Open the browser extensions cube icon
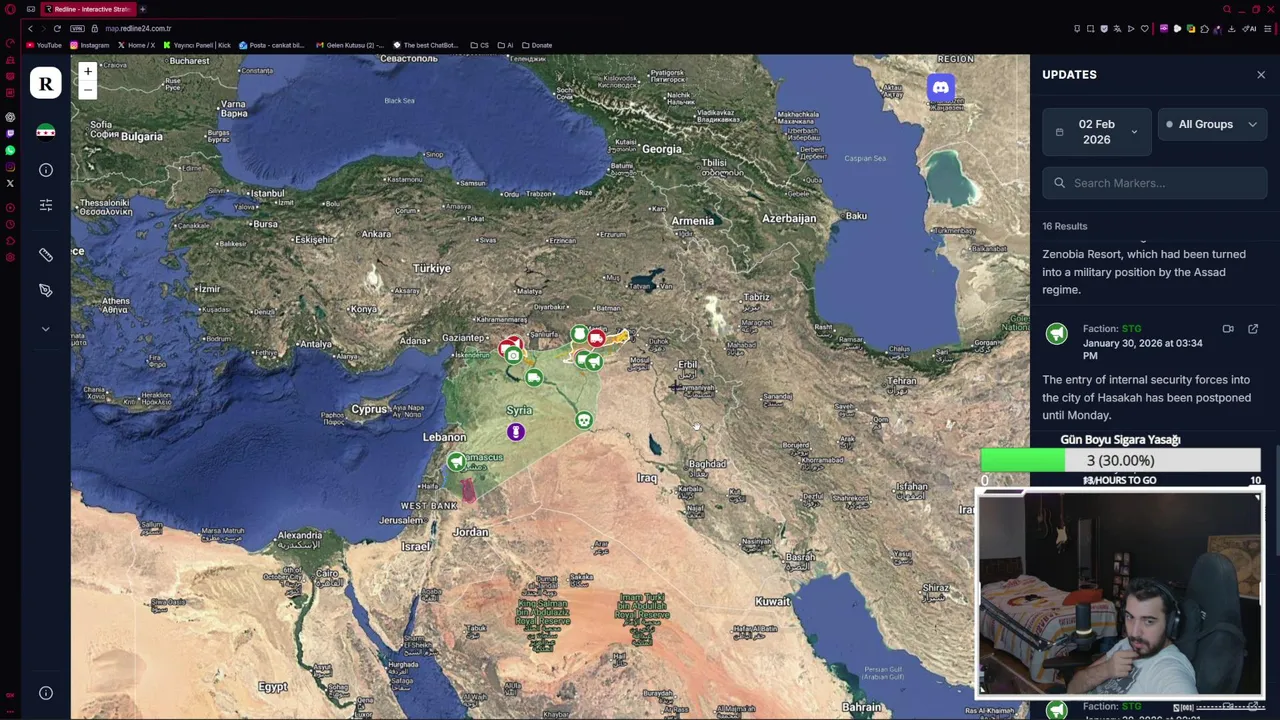The height and width of the screenshot is (720, 1280). pos(1204,29)
